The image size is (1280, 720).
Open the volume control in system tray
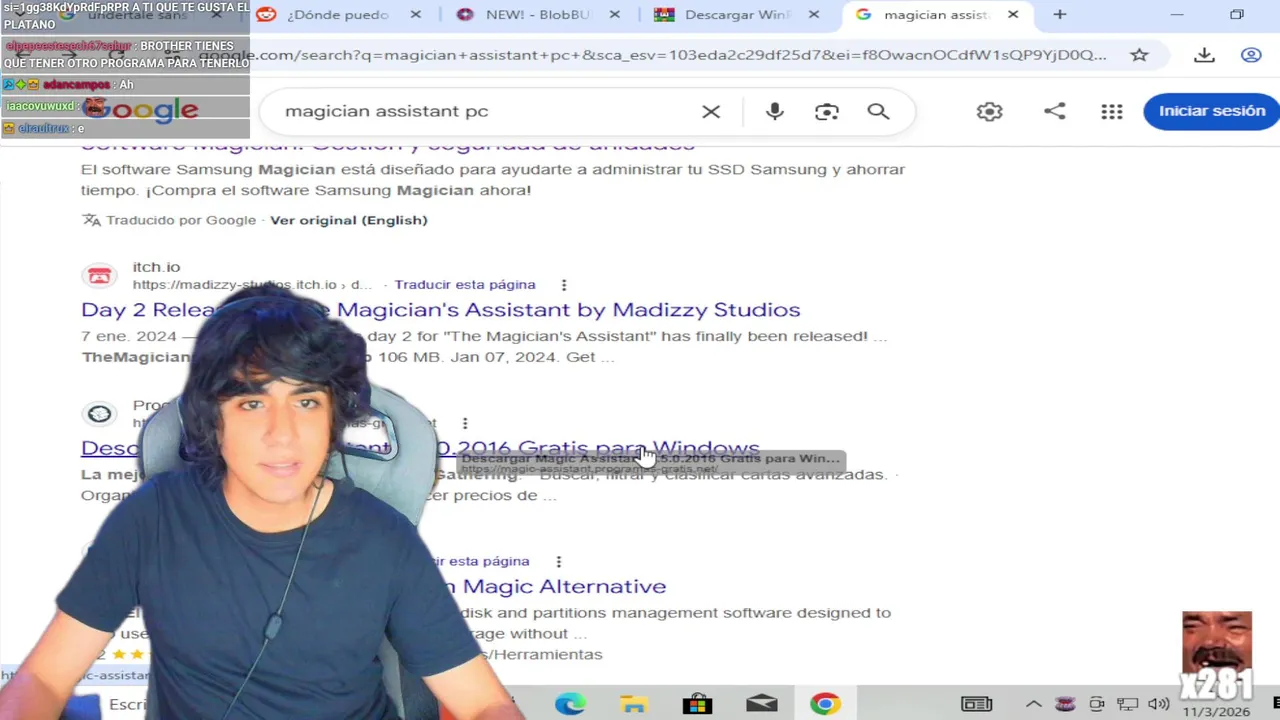pyautogui.click(x=1159, y=704)
